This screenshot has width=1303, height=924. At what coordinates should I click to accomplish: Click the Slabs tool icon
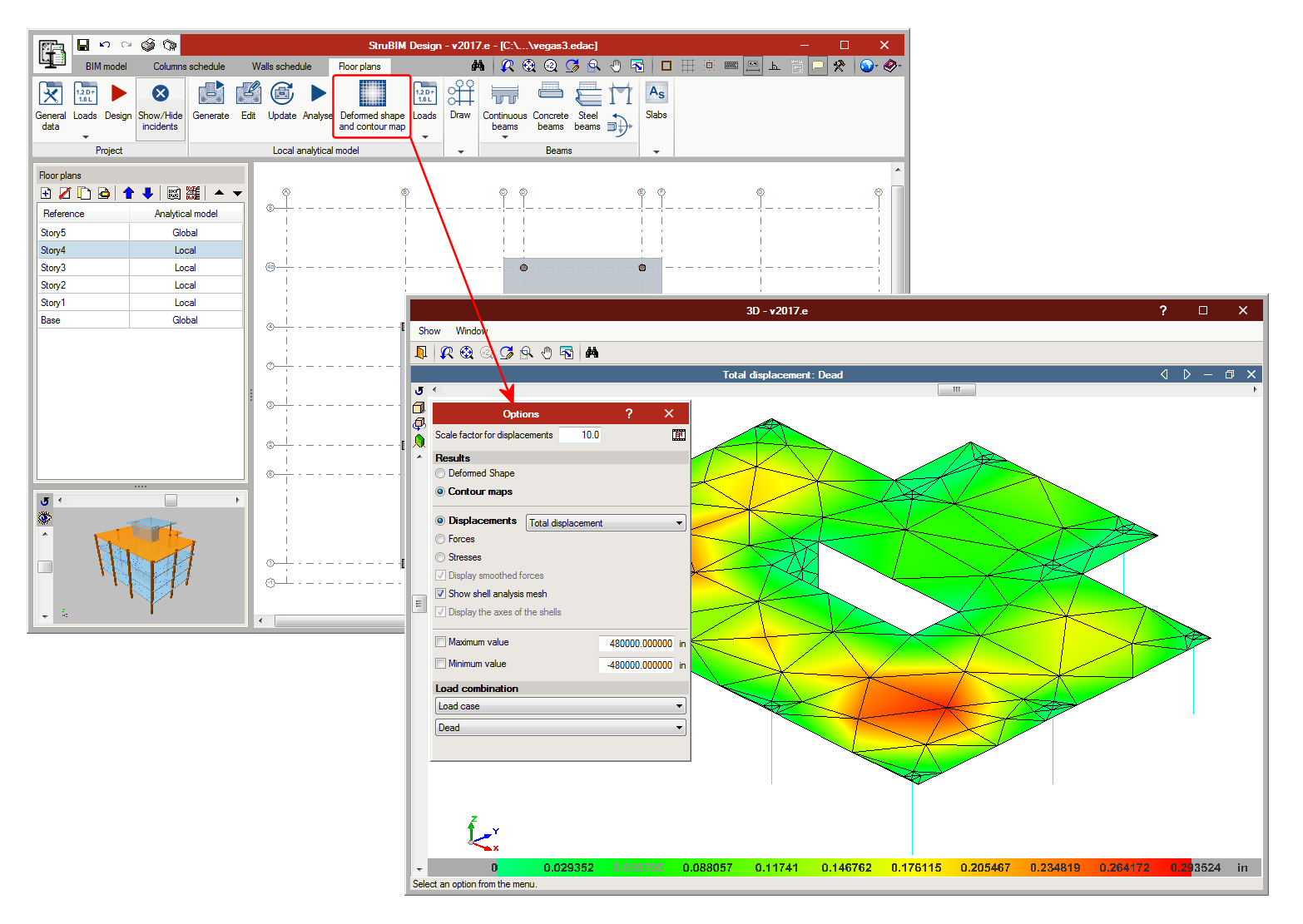[x=656, y=94]
